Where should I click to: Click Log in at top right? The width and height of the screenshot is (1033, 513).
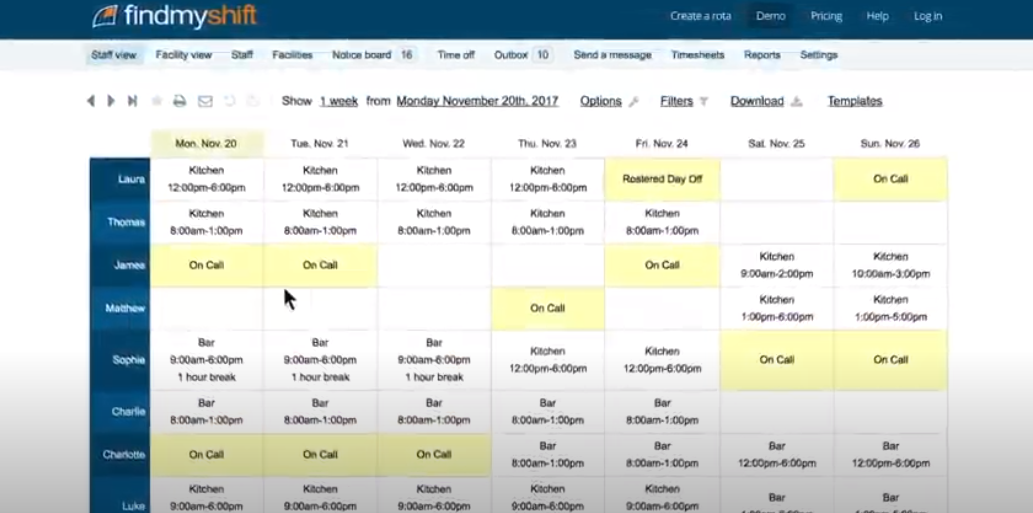(x=927, y=16)
